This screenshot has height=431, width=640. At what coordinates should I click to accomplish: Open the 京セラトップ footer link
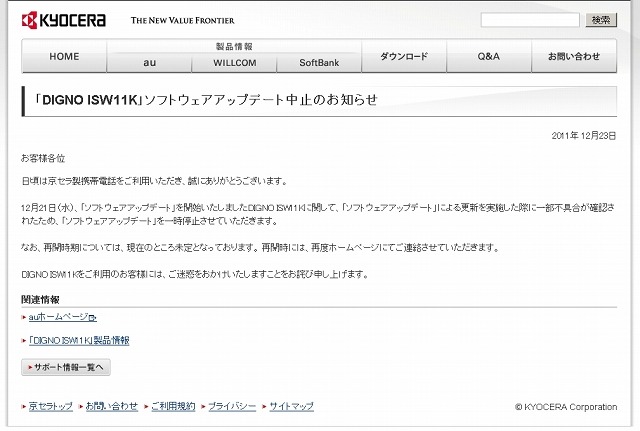tap(51, 407)
